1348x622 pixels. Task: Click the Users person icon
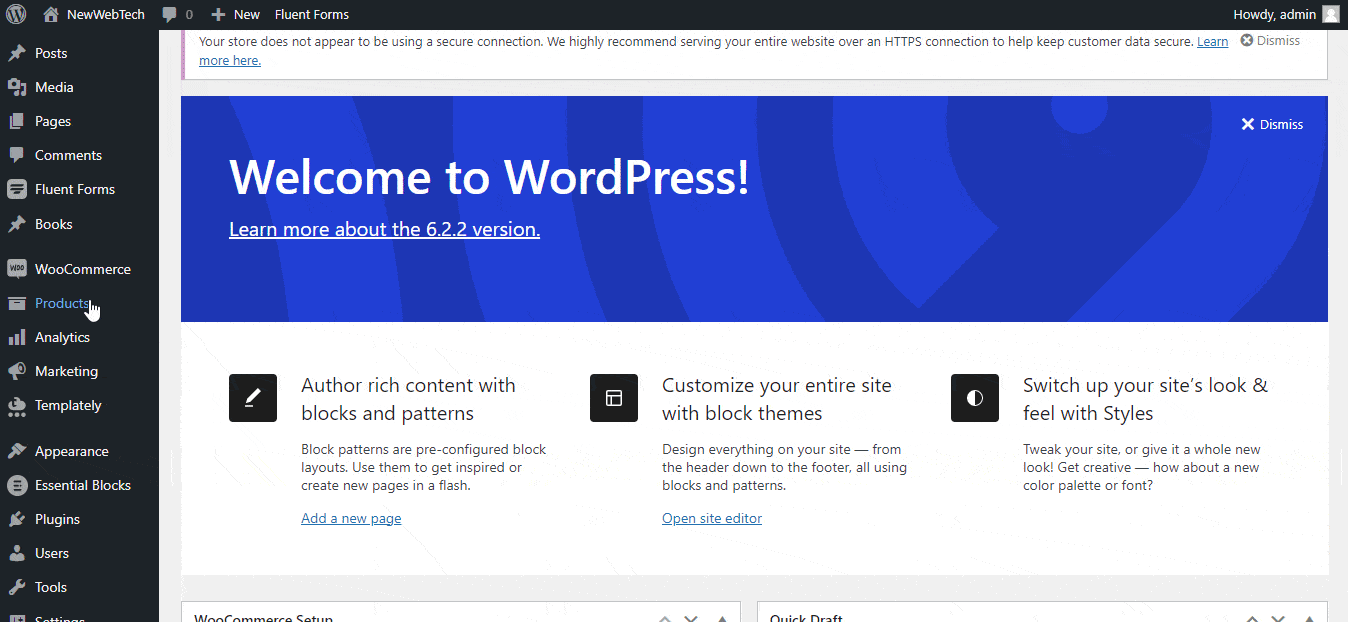pos(17,553)
